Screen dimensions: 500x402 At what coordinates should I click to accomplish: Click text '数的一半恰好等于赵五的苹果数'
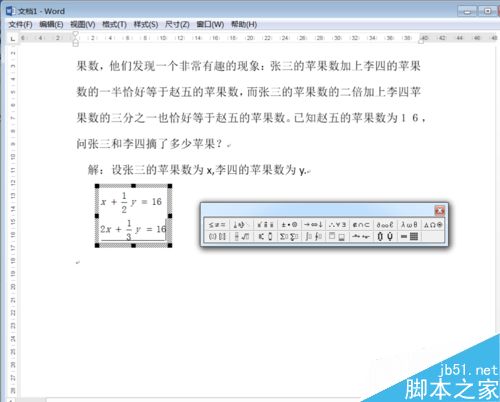tap(157, 92)
